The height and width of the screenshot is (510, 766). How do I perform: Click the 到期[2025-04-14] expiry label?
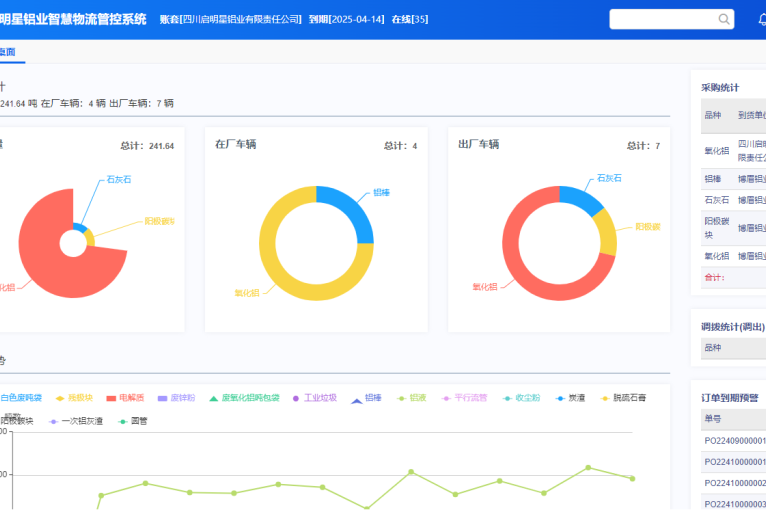point(346,20)
